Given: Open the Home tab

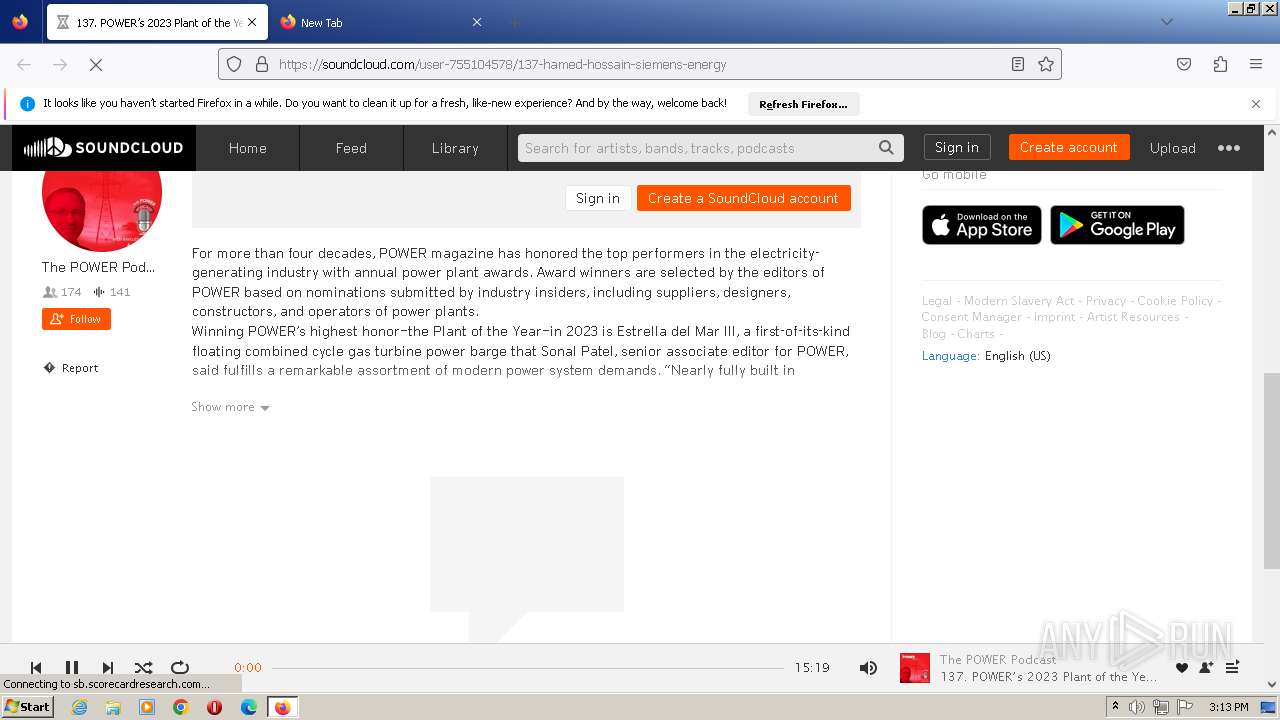Looking at the screenshot, I should tap(248, 148).
